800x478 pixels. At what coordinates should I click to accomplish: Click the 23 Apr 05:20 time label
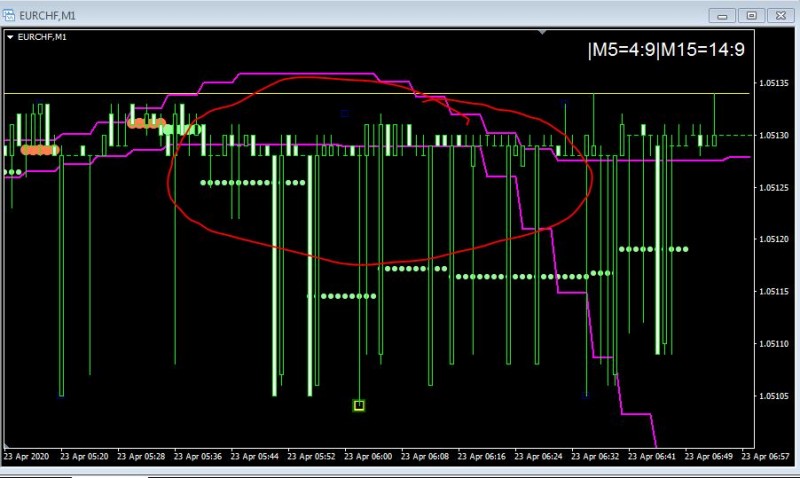pos(84,456)
